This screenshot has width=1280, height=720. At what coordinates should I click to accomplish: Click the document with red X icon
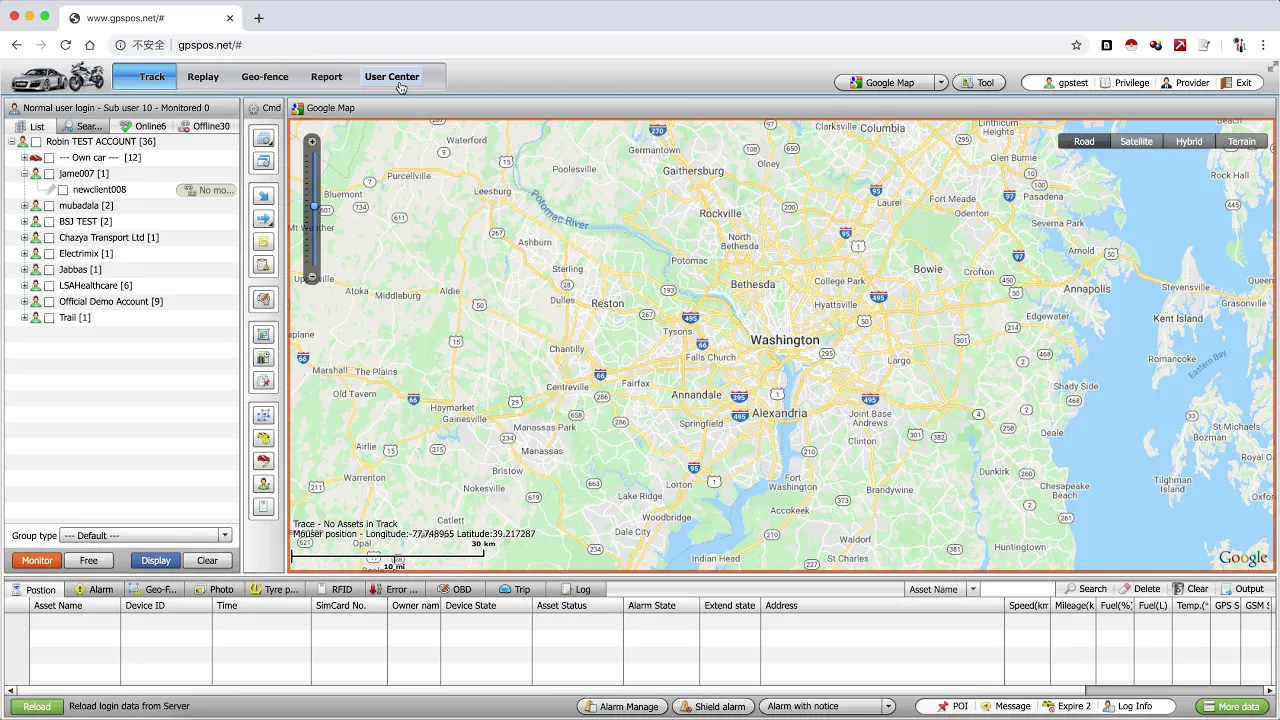[264, 380]
